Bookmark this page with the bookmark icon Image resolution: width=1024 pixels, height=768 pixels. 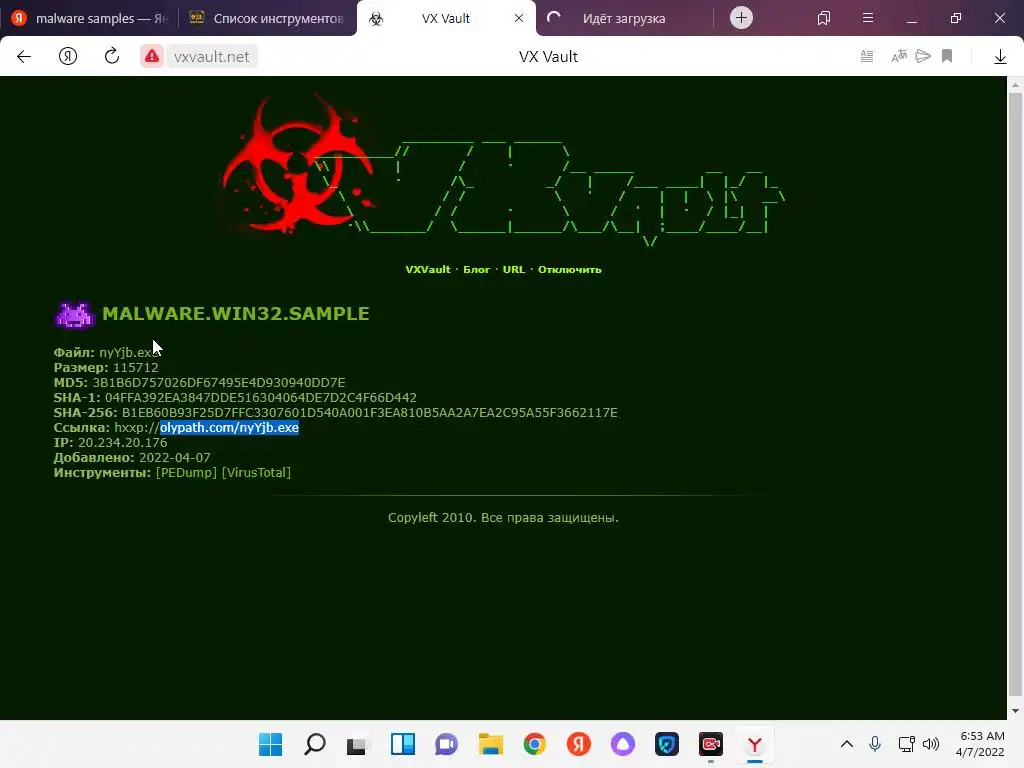pos(947,57)
